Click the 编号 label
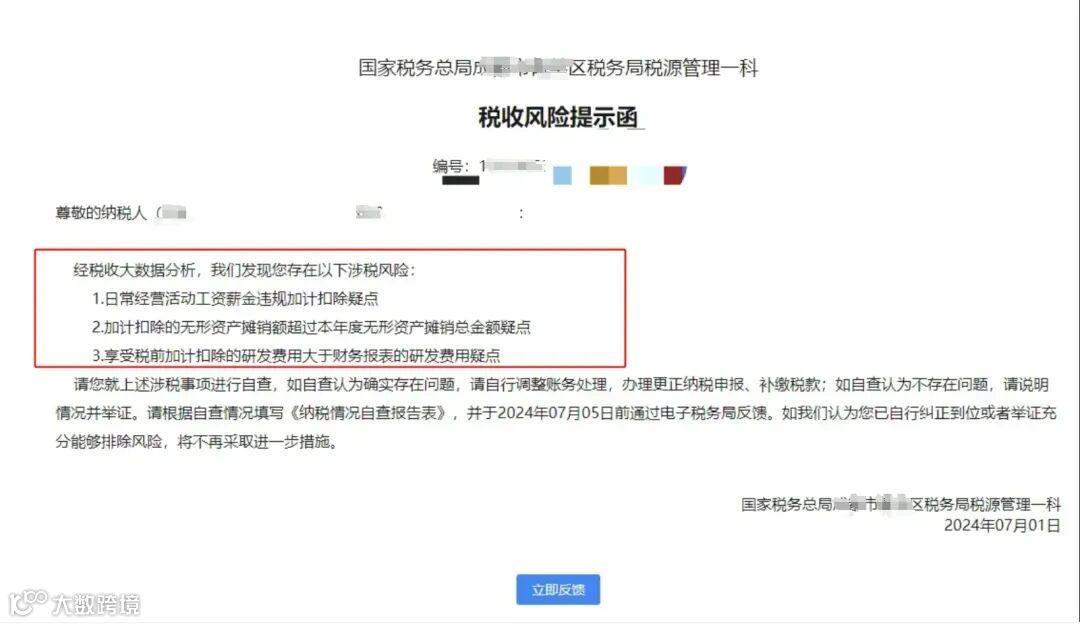1080x624 pixels. point(447,166)
